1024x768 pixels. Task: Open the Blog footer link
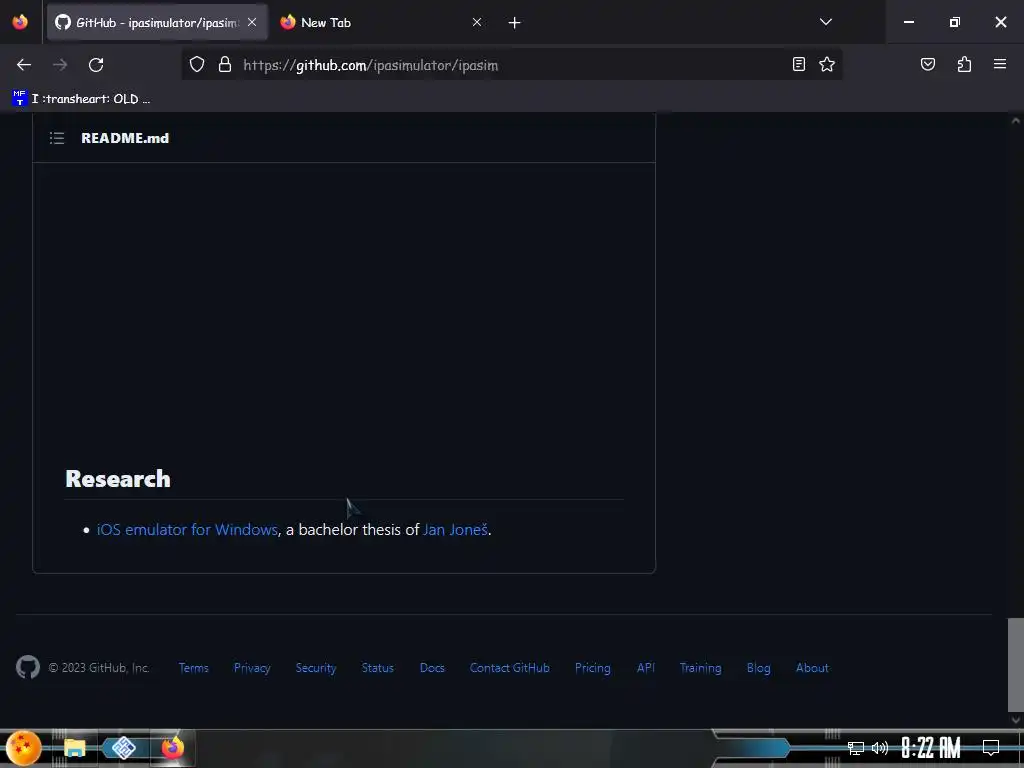[758, 667]
